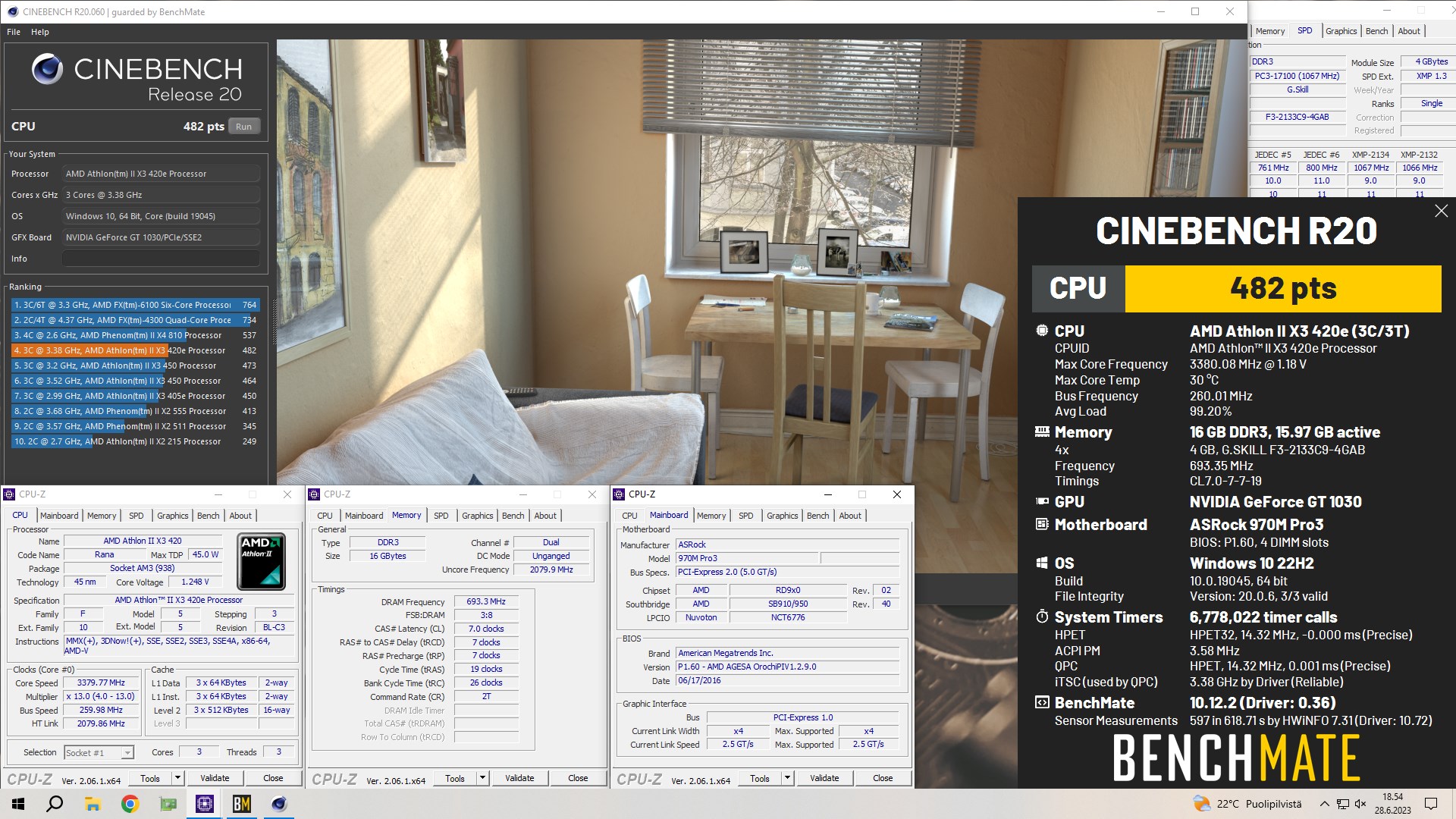Open Google Chrome from the taskbar
Image resolution: width=1456 pixels, height=819 pixels.
pos(130,804)
